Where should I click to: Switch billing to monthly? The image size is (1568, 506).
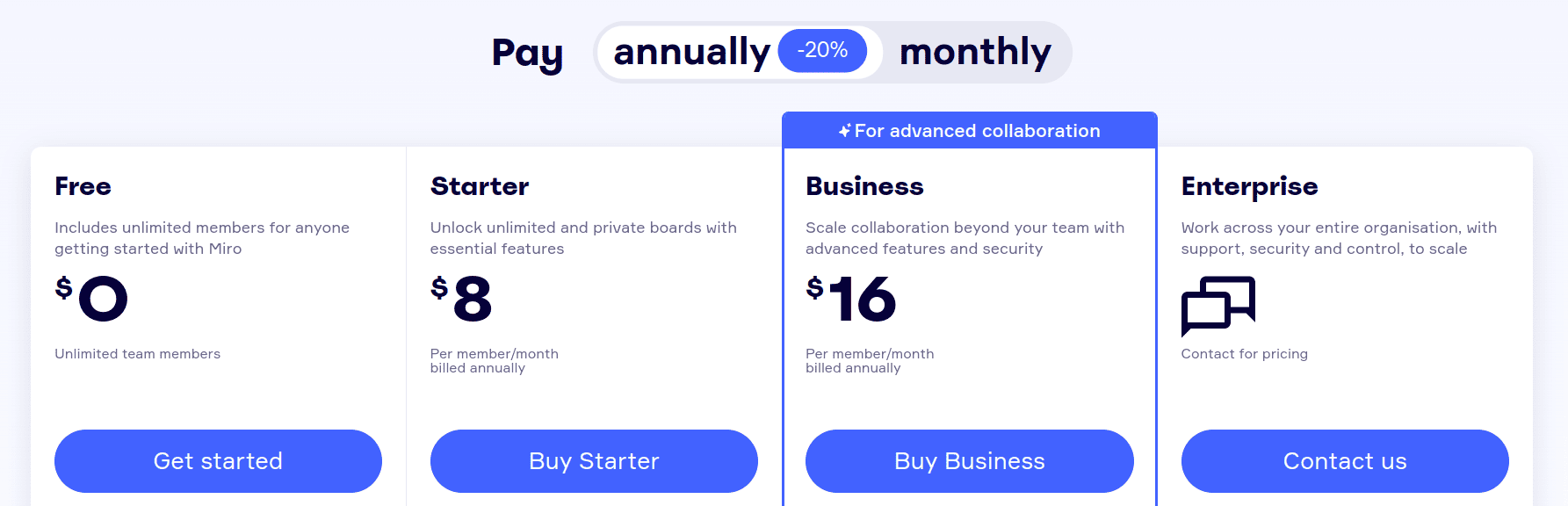coord(975,52)
